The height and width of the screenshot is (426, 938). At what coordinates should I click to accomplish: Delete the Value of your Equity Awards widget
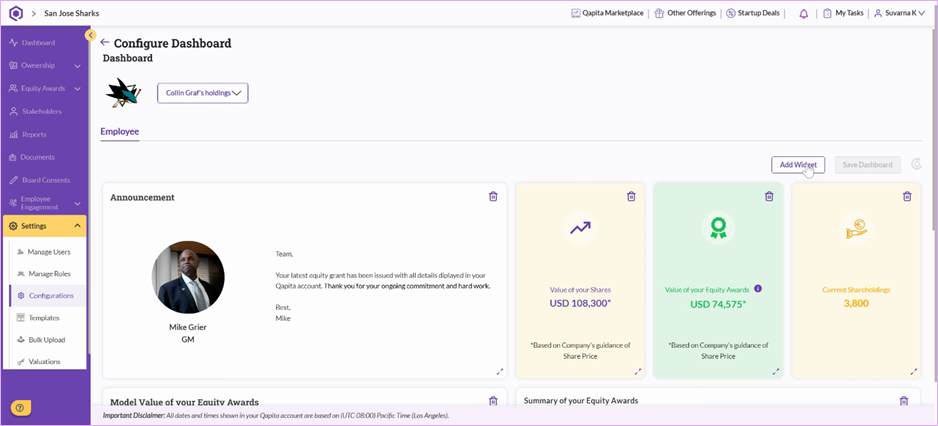(769, 196)
